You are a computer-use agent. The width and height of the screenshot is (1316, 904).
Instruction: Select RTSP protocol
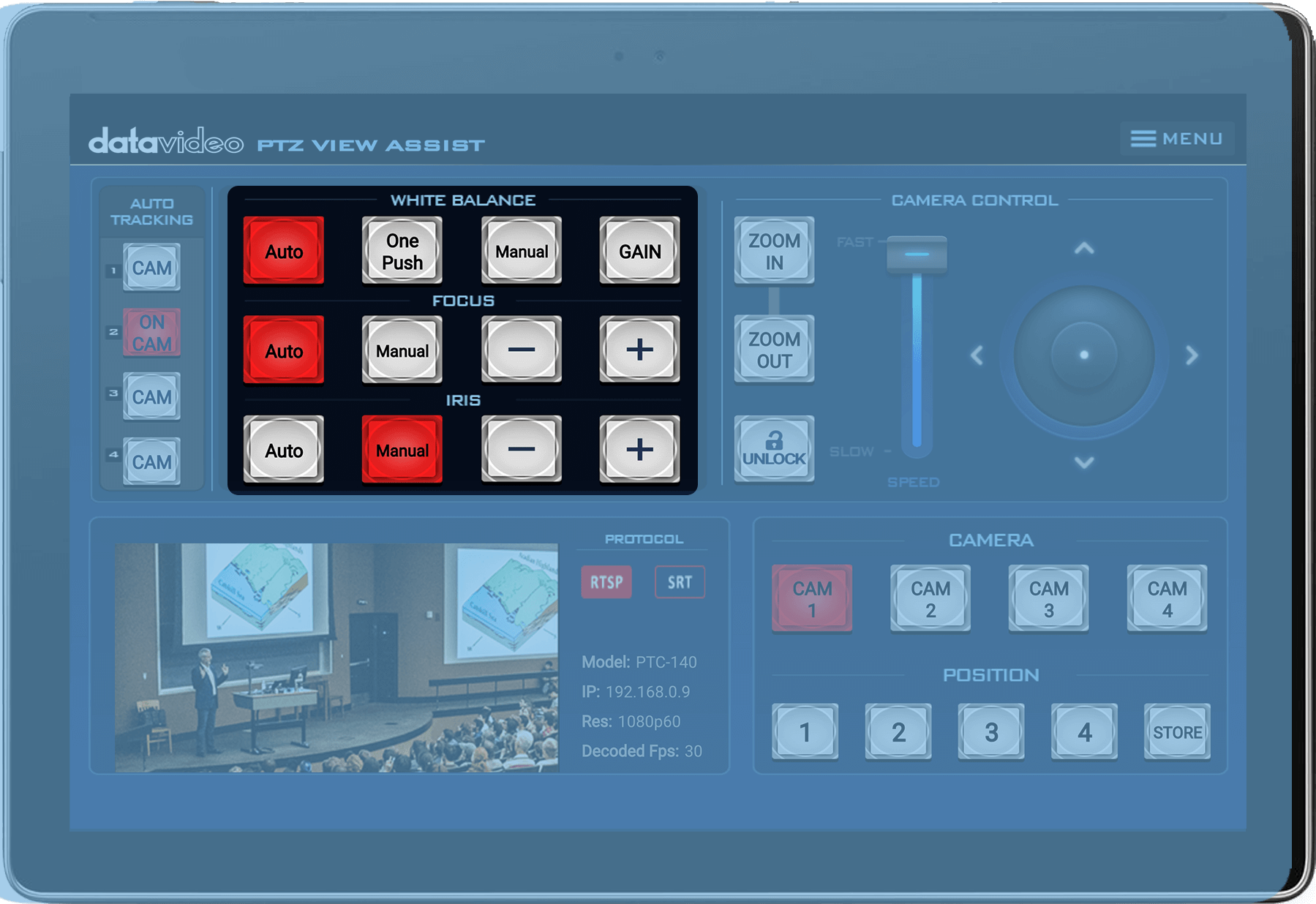606,582
